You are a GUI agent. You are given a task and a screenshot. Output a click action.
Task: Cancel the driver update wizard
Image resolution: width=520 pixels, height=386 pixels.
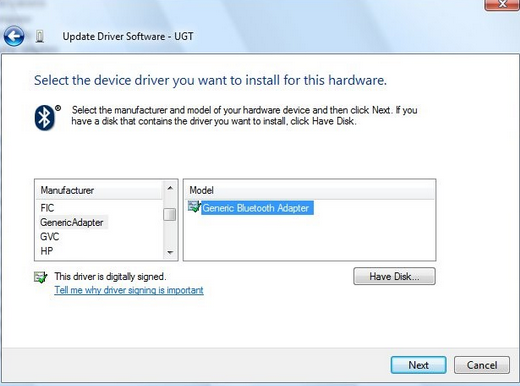[482, 365]
